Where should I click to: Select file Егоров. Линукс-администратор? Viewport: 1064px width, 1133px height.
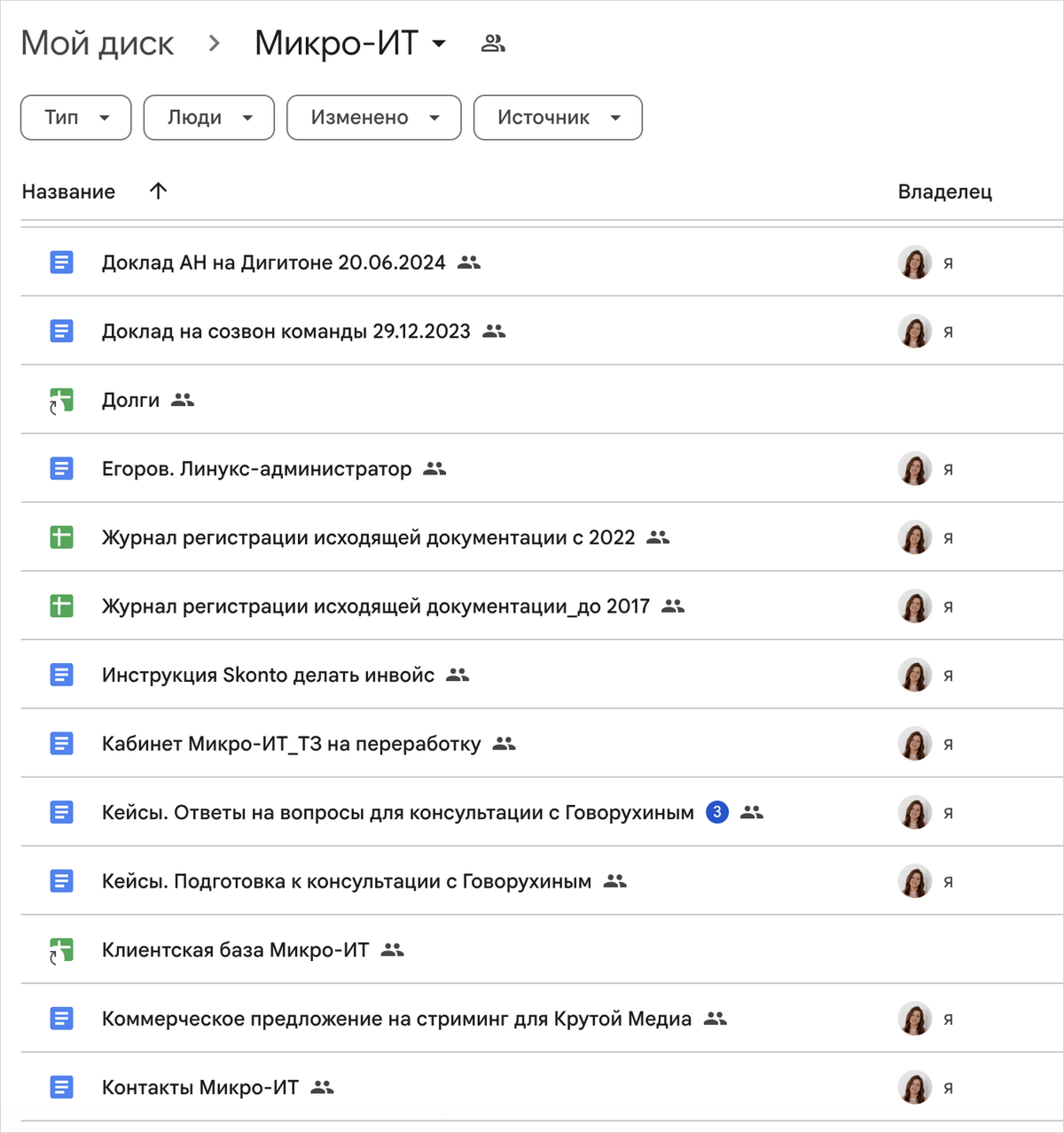point(256,469)
